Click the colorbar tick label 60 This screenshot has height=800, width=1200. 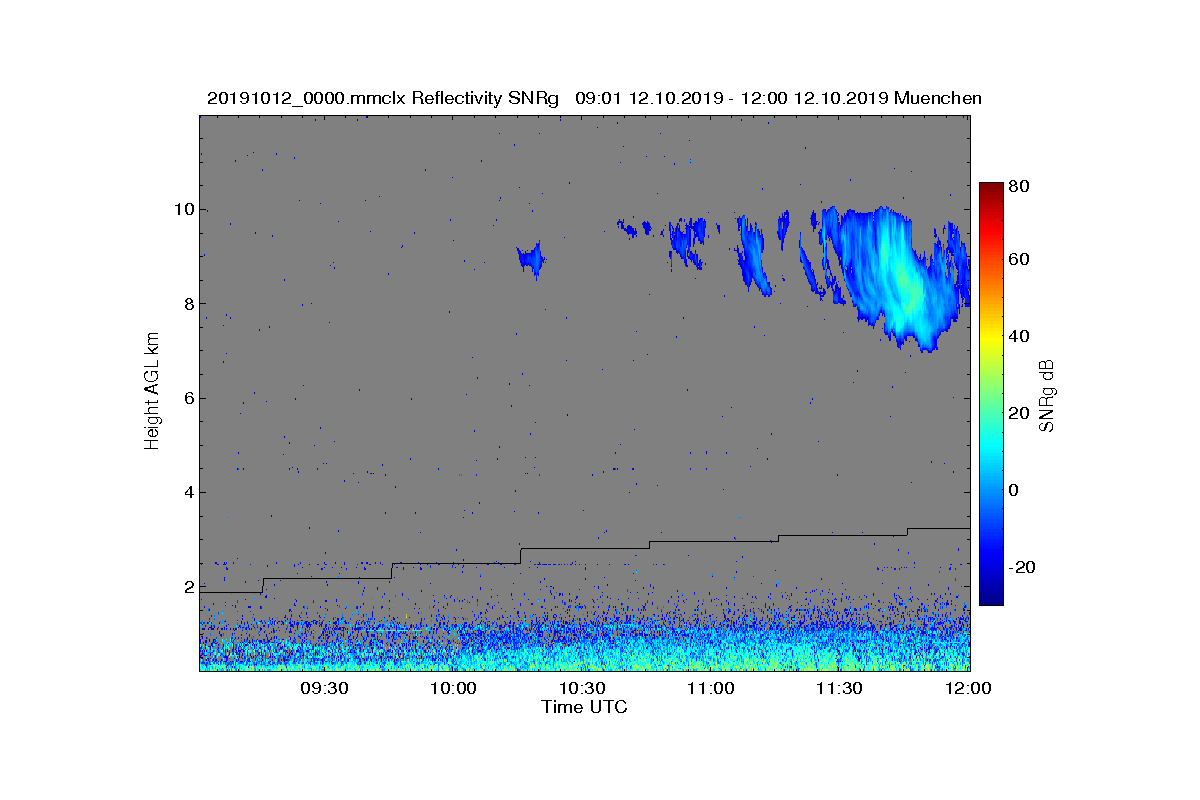pos(1020,260)
